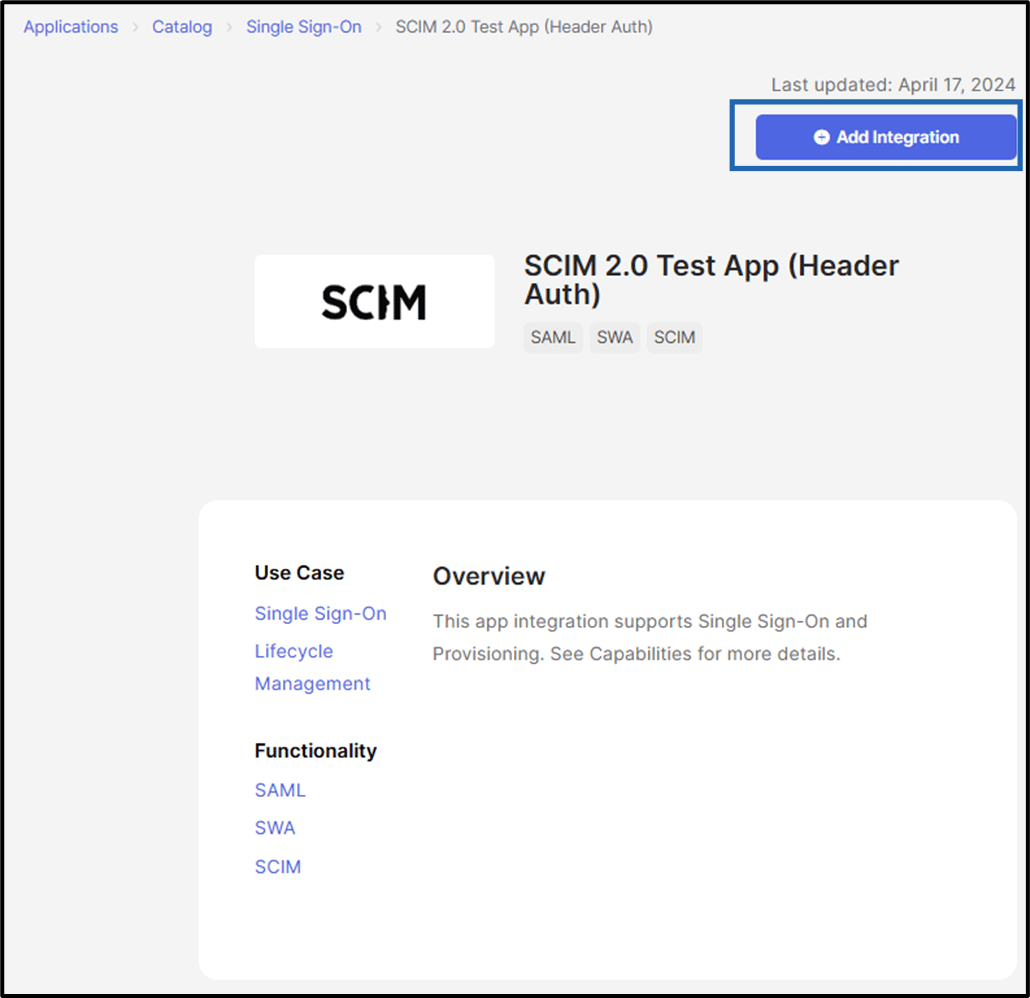Click the Add Integration button
The height and width of the screenshot is (998, 1030).
click(885, 137)
